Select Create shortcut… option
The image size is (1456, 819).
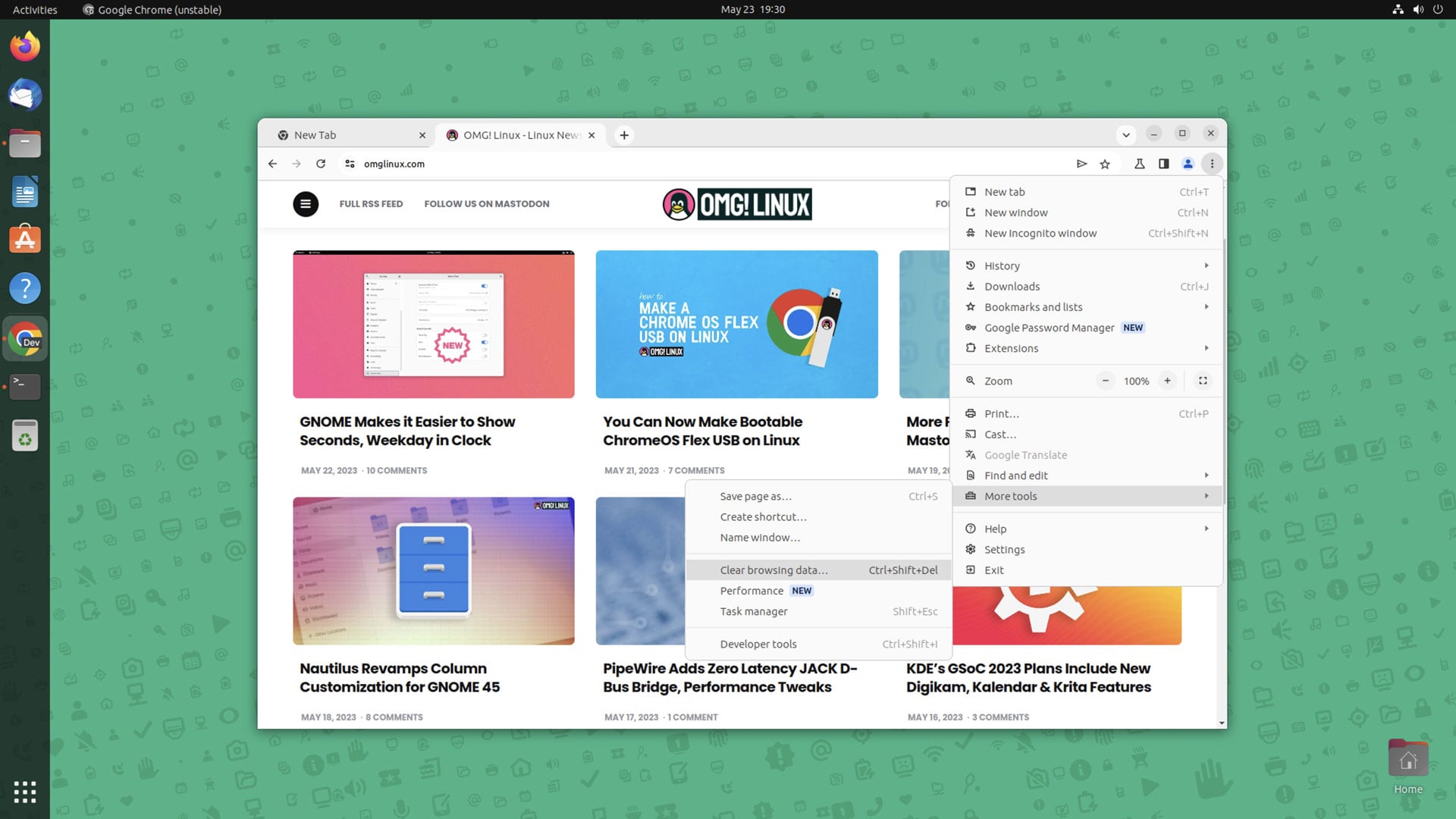pyautogui.click(x=818, y=516)
